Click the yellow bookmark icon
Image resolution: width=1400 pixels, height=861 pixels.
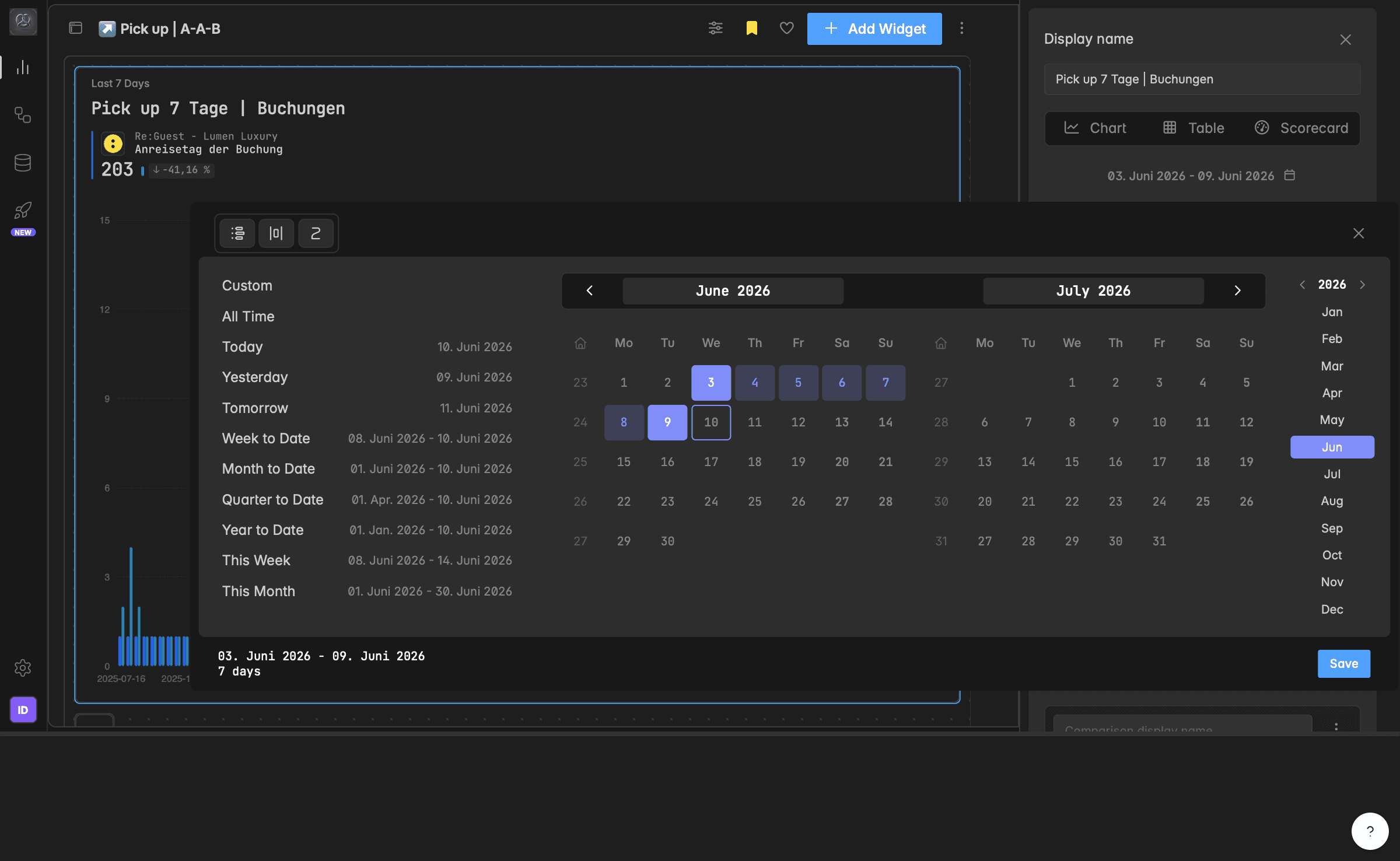coord(751,28)
